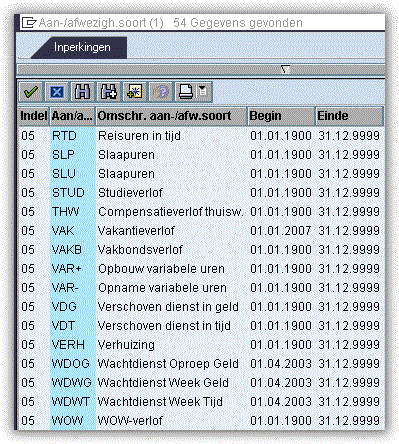Cancel the dialog with the X icon
The height and width of the screenshot is (444, 399).
(x=57, y=92)
